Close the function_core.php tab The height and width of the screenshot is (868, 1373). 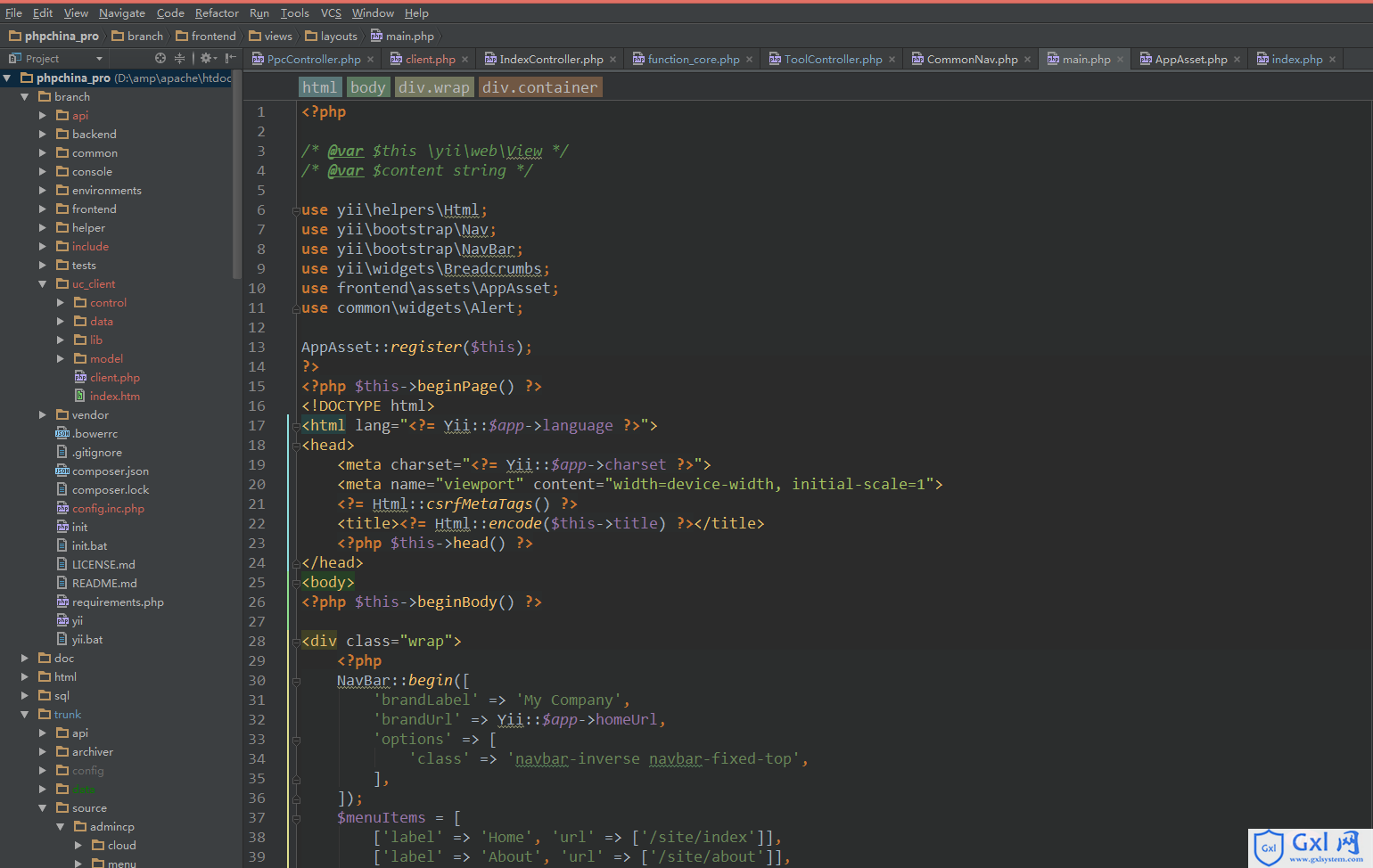point(749,60)
